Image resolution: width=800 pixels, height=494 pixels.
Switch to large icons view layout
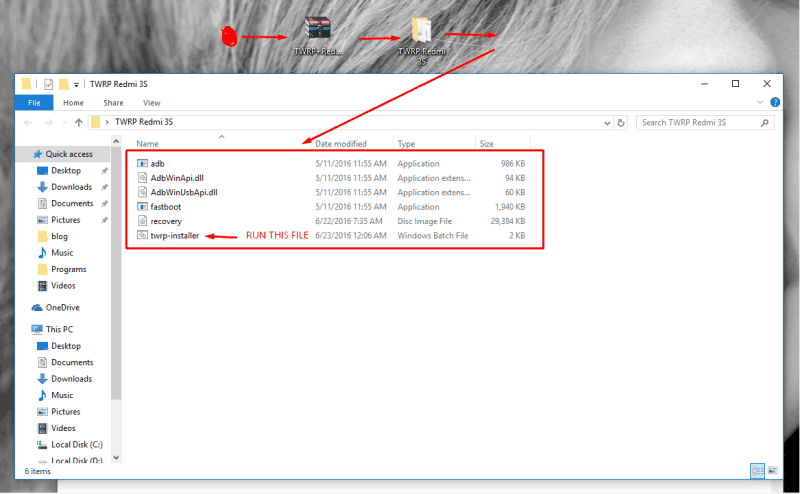point(772,471)
